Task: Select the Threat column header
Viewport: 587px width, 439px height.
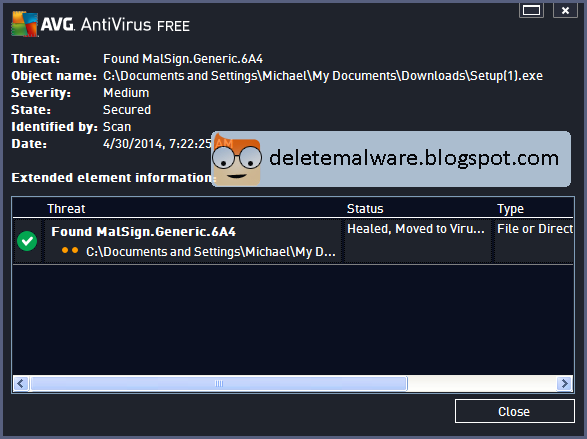Action: (x=66, y=208)
